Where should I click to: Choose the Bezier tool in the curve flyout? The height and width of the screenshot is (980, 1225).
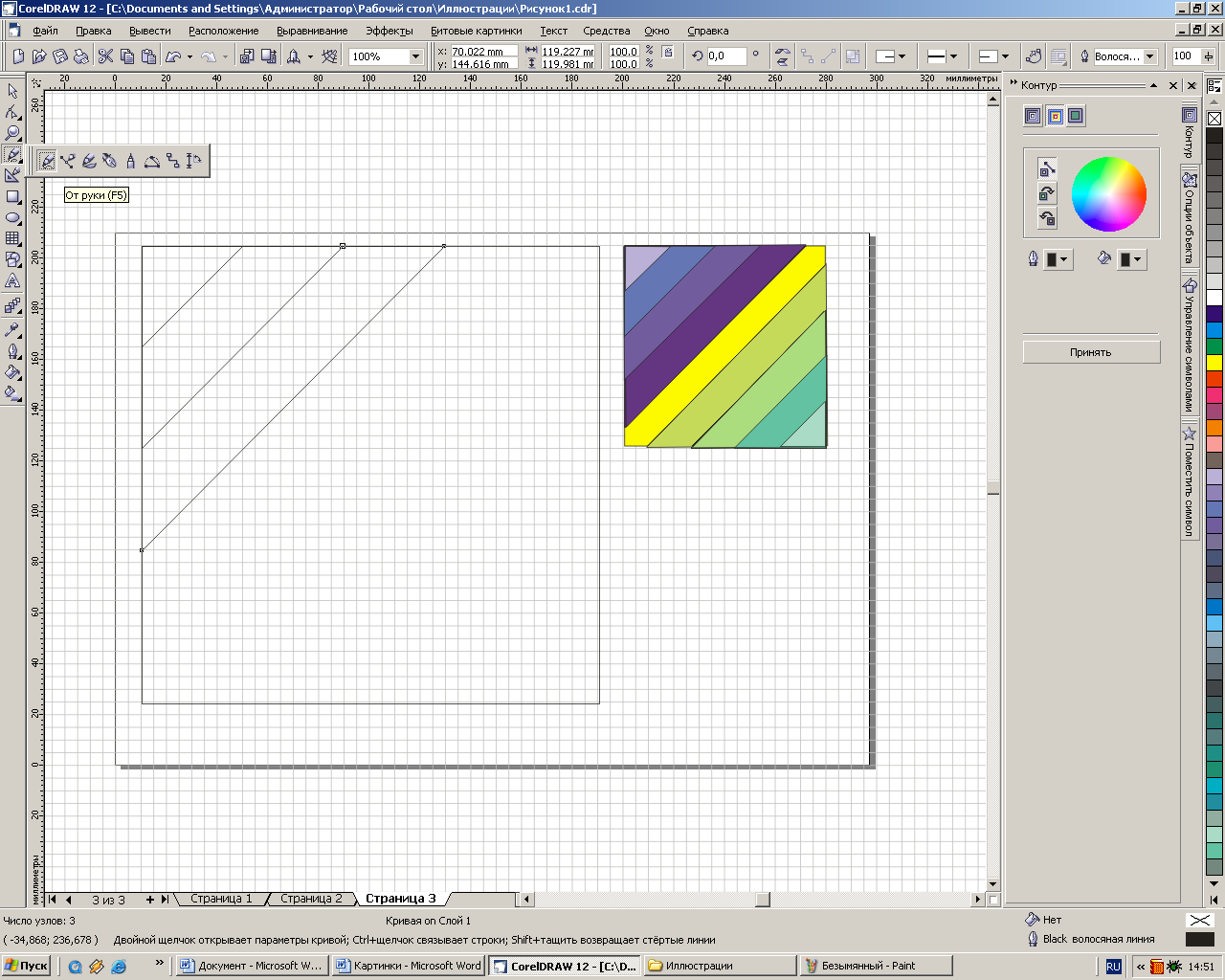pos(68,161)
